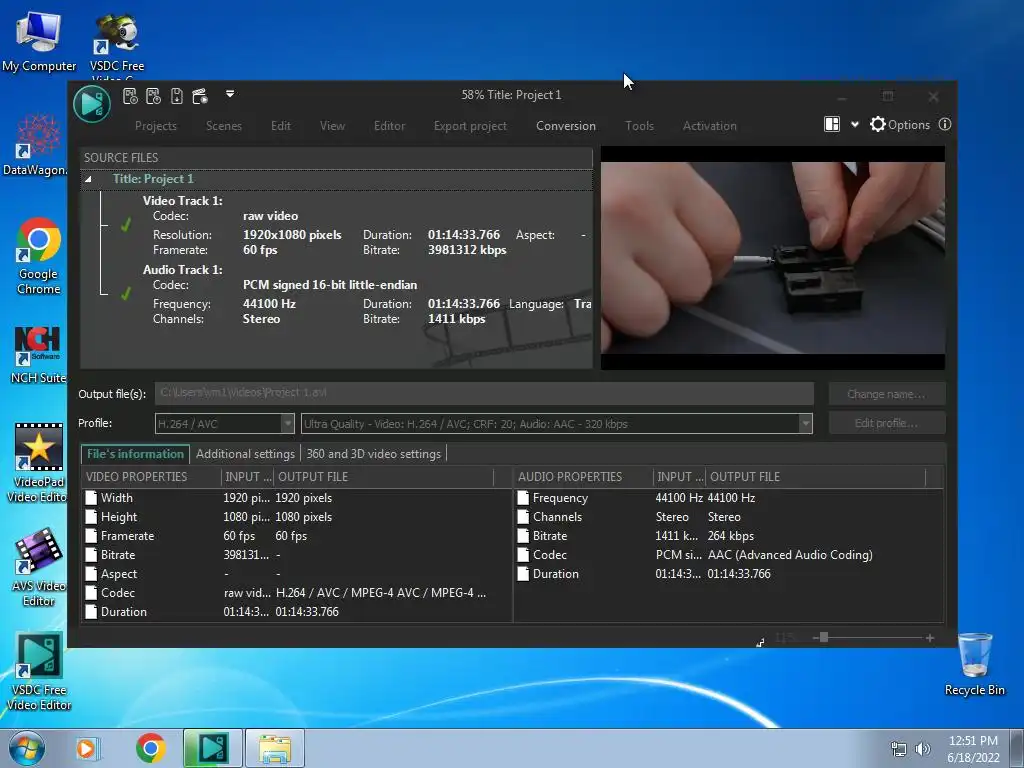
Task: Click the About information icon
Action: point(945,124)
